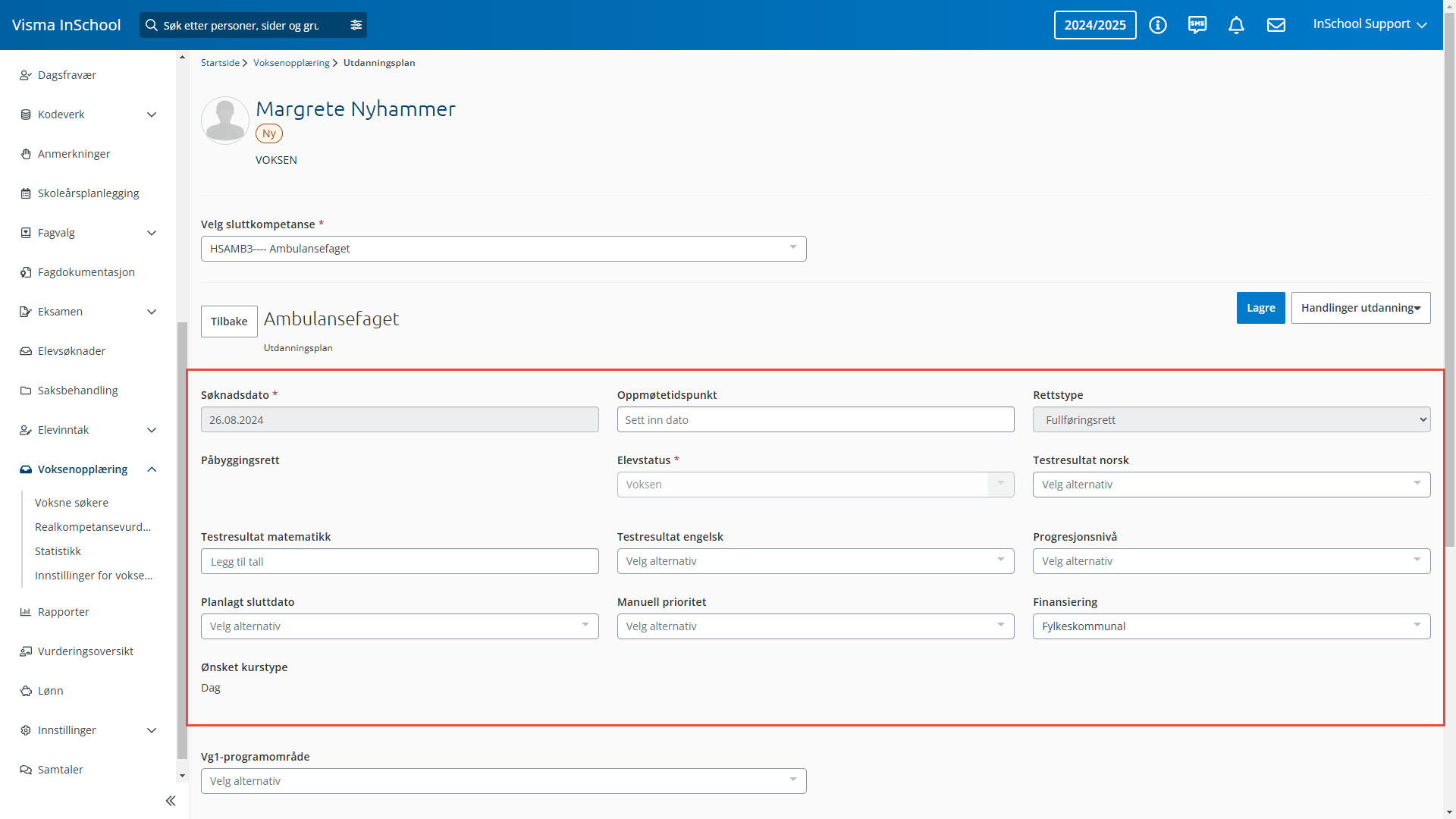Screen dimensions: 1456x819
Task: Click the Lagre button
Action: tap(1260, 308)
